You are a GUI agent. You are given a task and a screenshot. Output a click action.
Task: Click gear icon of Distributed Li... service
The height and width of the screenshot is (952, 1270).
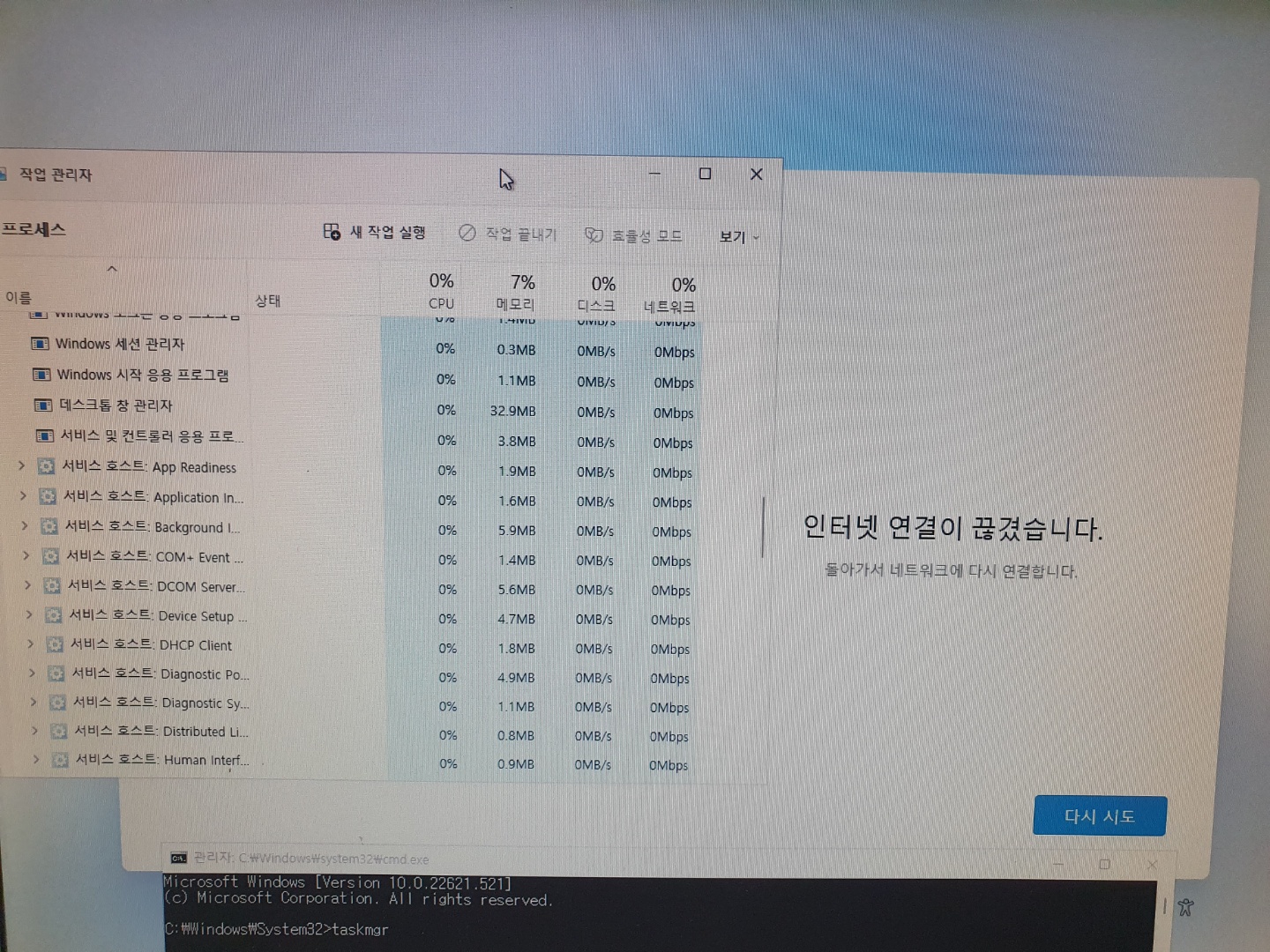pyautogui.click(x=59, y=731)
